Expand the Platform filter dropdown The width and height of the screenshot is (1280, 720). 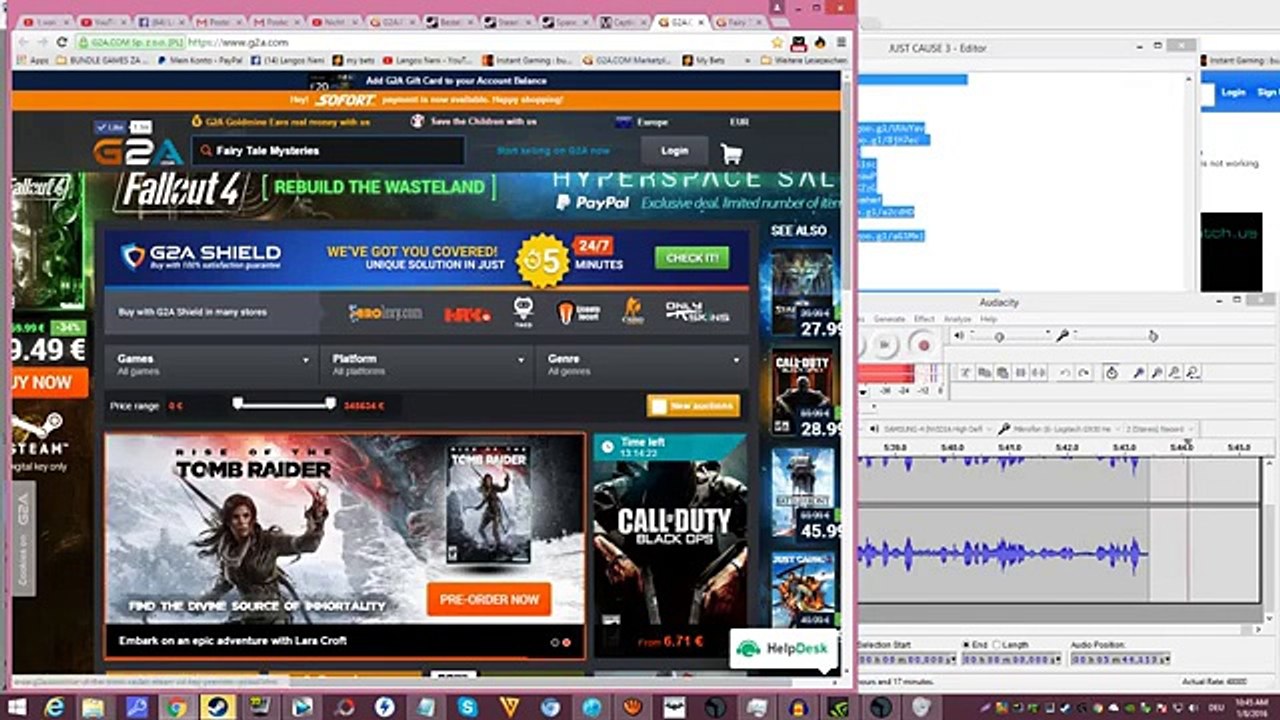[x=427, y=364]
